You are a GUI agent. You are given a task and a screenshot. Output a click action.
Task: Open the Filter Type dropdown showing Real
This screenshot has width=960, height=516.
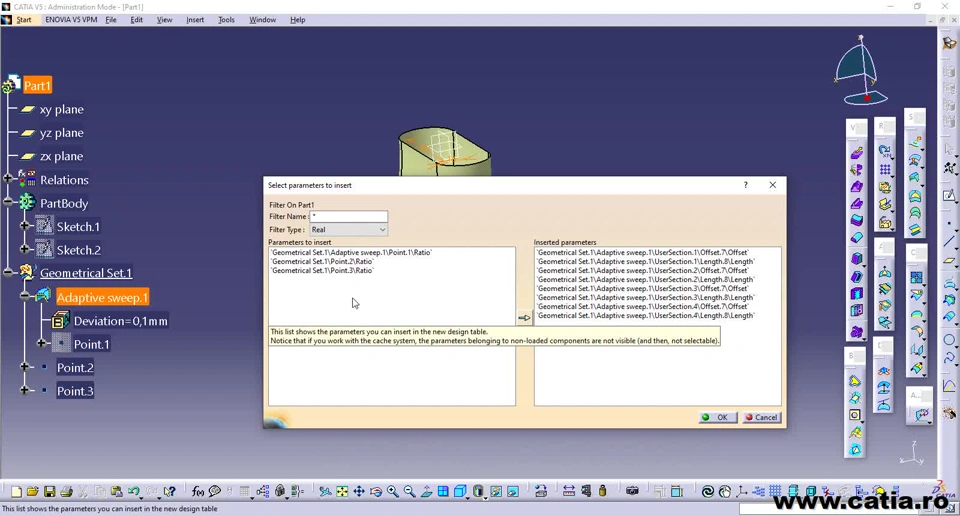(348, 230)
